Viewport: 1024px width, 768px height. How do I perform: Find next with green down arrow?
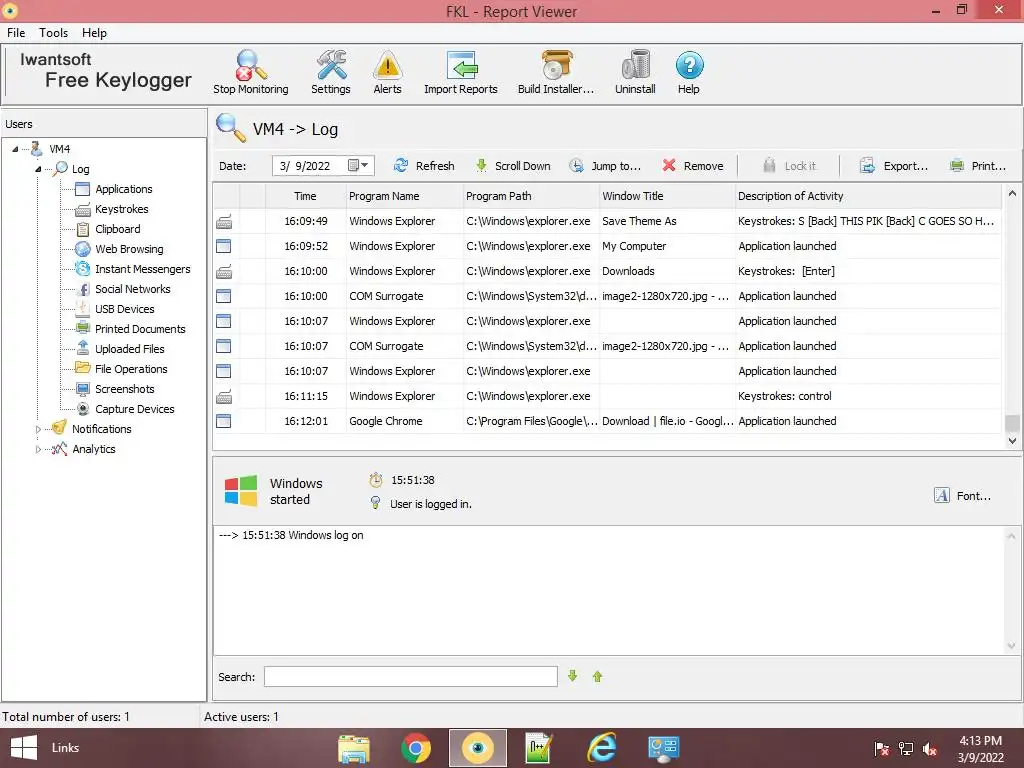pyautogui.click(x=573, y=677)
